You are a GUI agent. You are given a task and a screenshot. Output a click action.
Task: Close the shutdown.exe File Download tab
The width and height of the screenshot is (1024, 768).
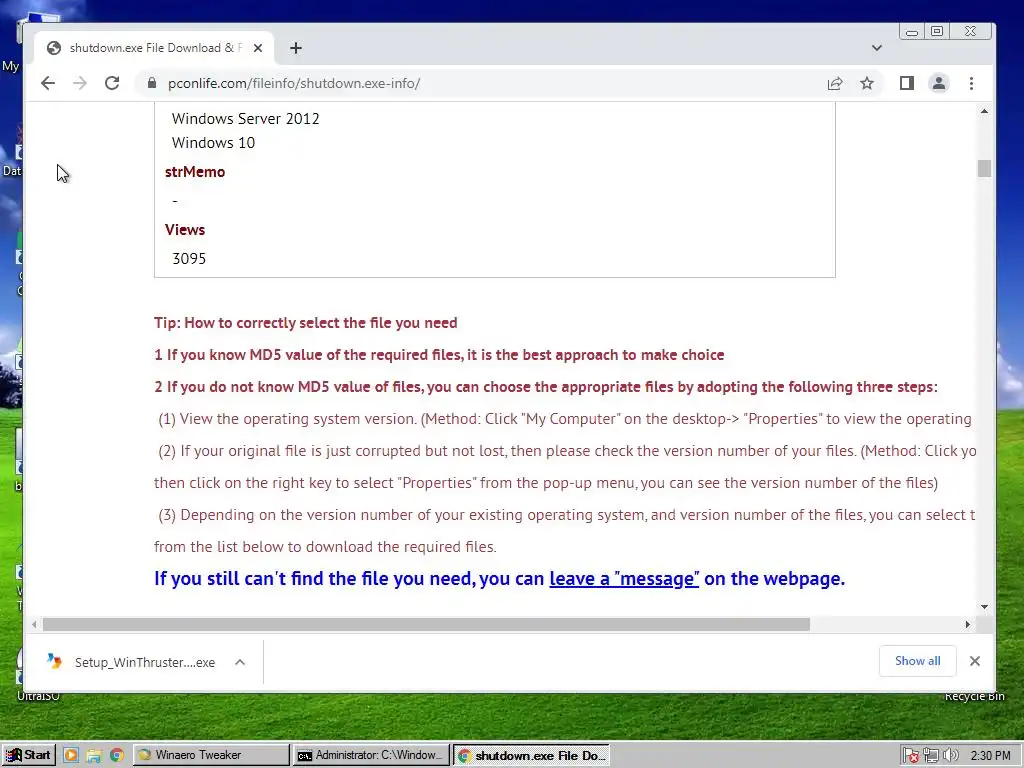point(258,48)
